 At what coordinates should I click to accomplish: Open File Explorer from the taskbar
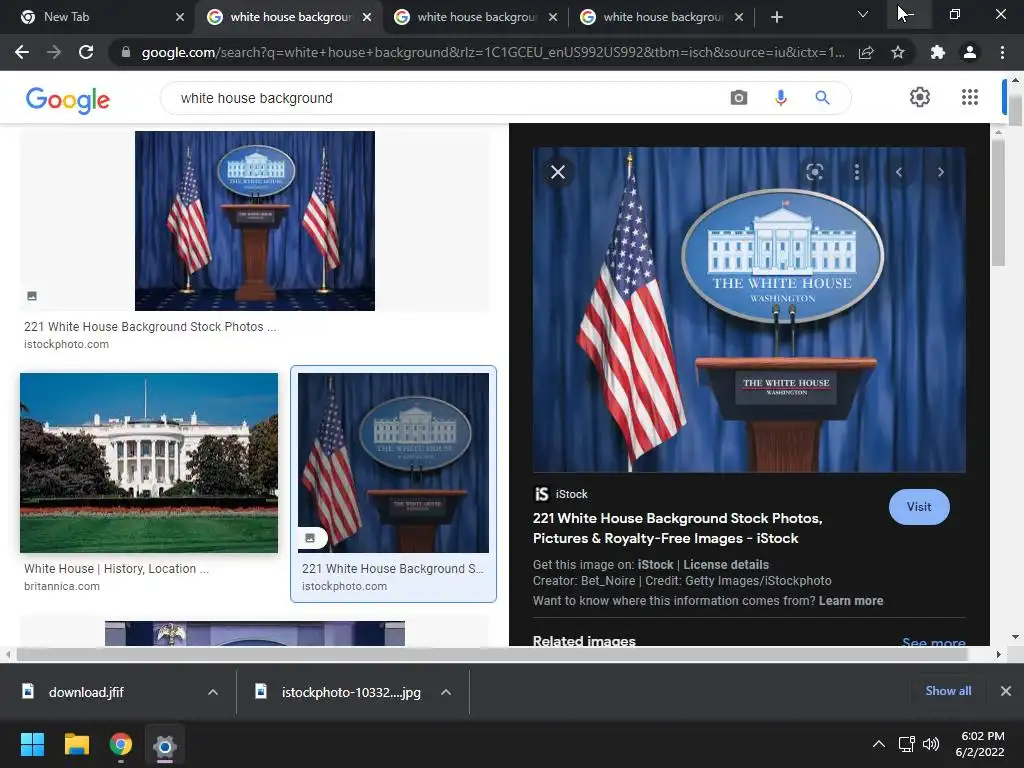point(76,744)
